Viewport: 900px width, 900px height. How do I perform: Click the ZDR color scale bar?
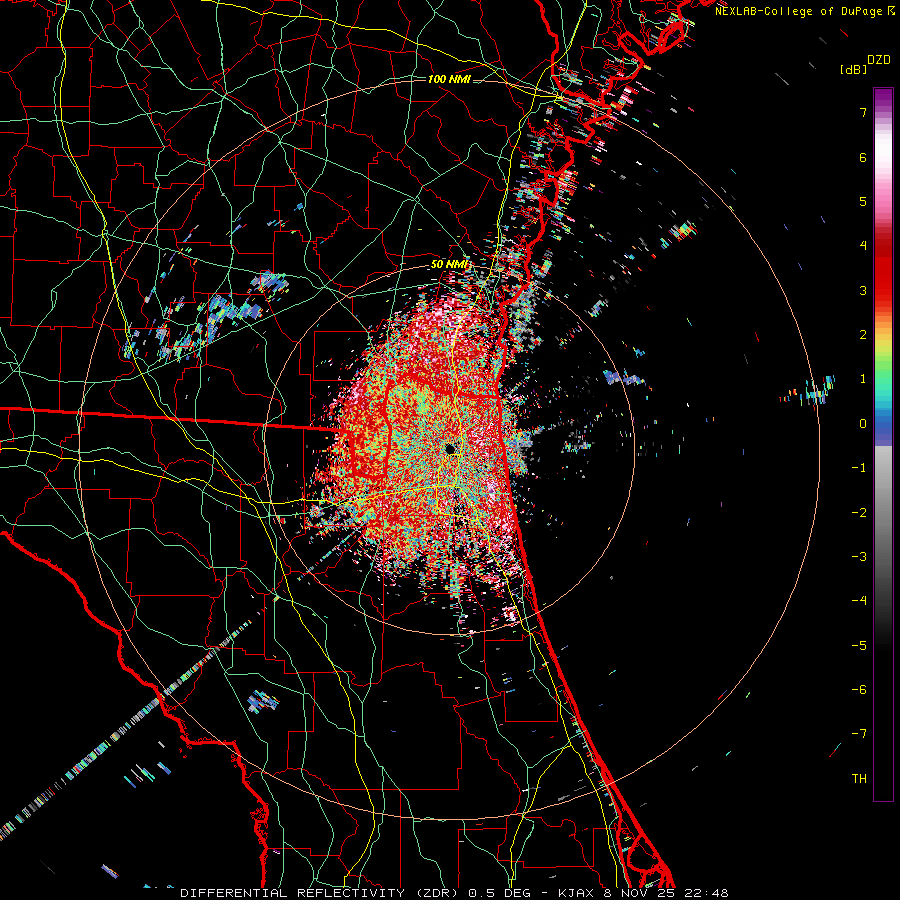883,444
